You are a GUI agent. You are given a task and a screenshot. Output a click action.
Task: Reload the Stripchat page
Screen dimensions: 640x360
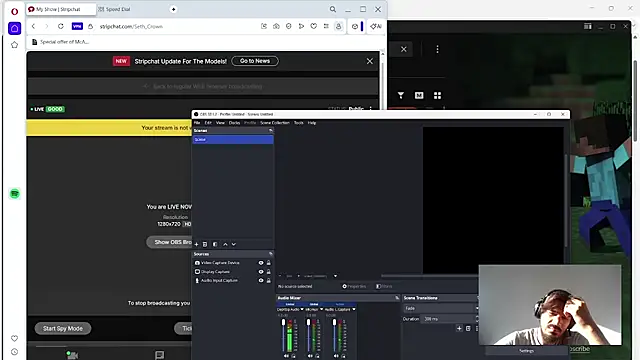coord(61,26)
